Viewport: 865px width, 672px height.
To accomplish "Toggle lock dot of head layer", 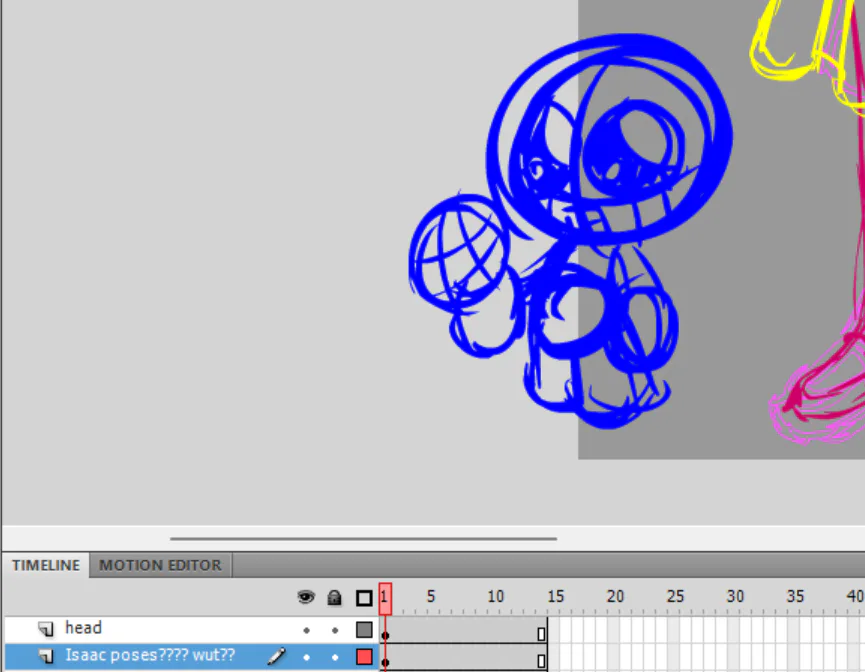I will 335,630.
